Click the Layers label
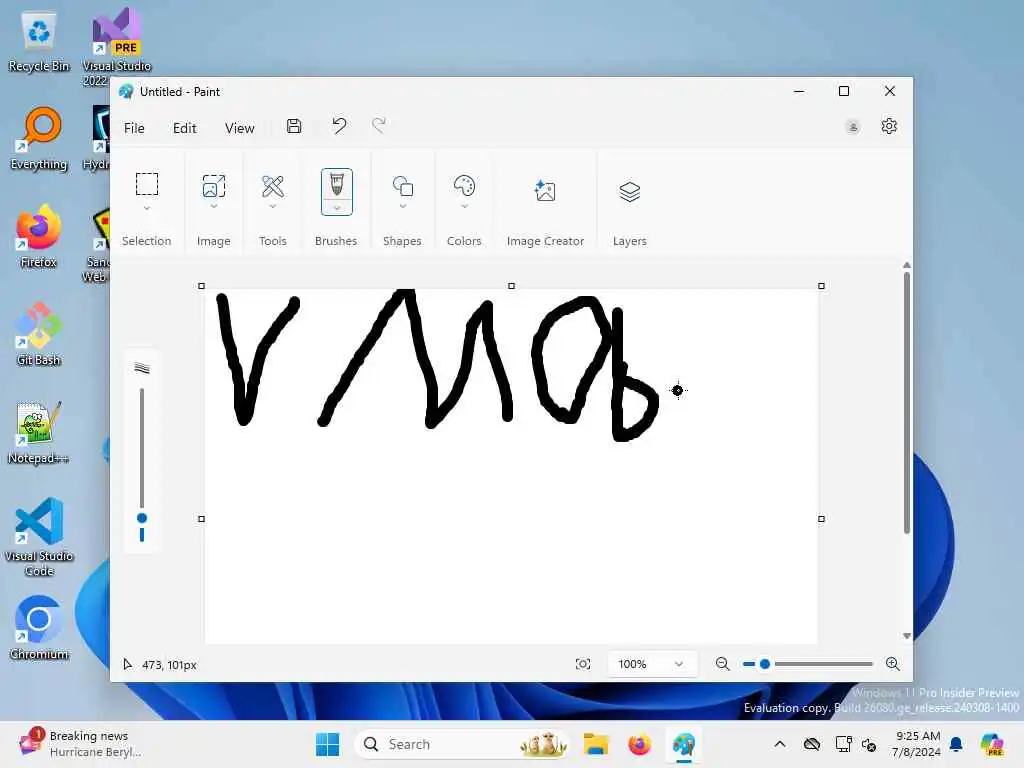This screenshot has width=1024, height=768. coord(630,241)
